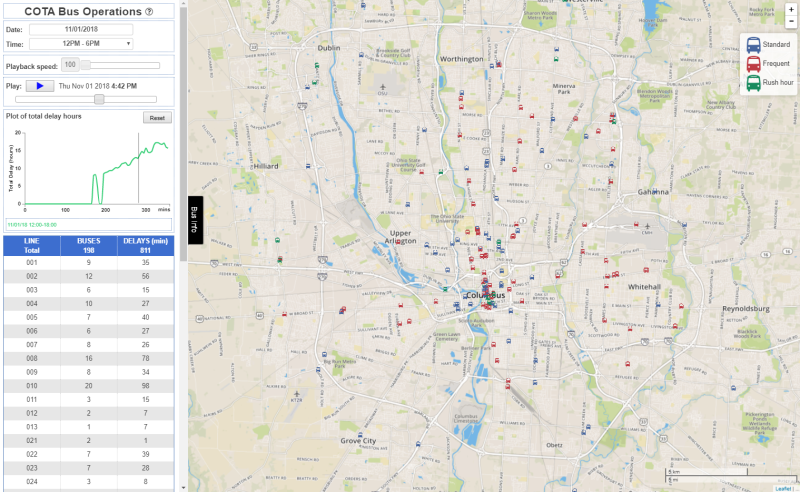Click the sidebar scrollbar down arrow
This screenshot has height=492, width=800.
pos(183,488)
